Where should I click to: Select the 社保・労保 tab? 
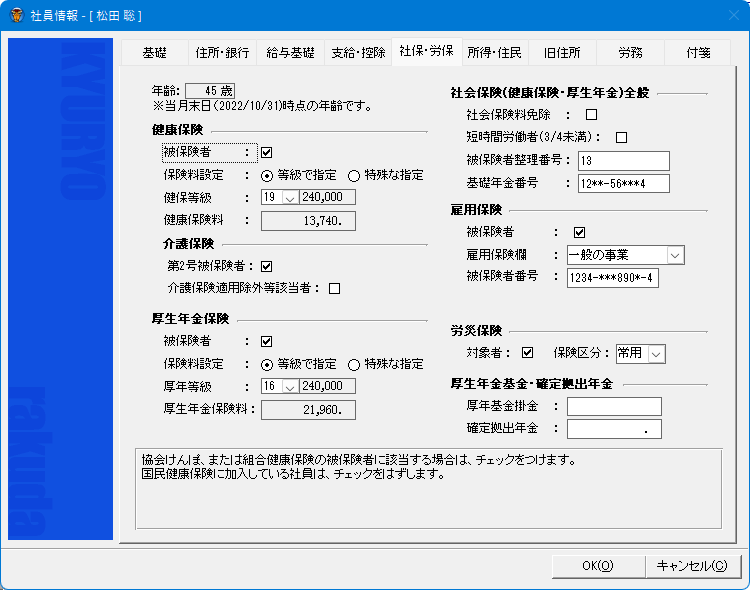(427, 51)
